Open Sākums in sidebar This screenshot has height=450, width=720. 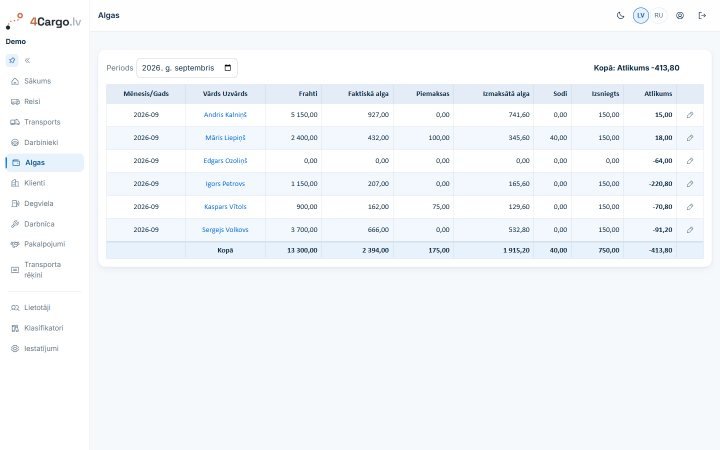45,81
